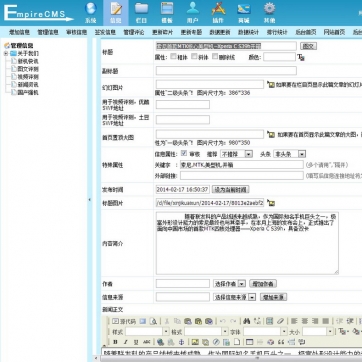Click the eraser remove-format icon in the editor

point(280,321)
